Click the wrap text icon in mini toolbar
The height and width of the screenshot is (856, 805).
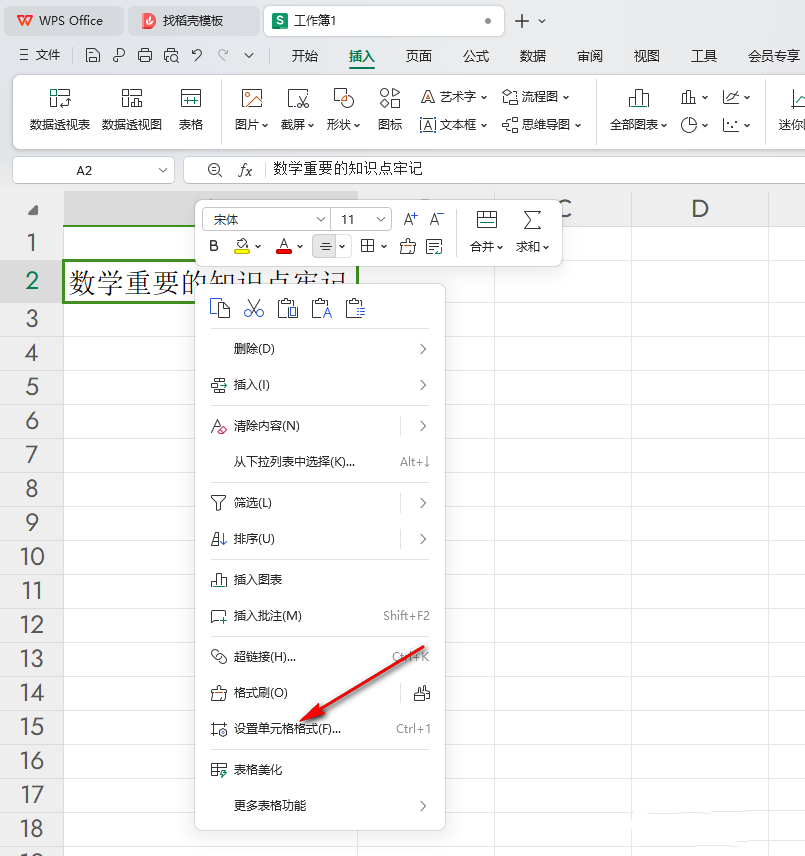pyautogui.click(x=434, y=247)
